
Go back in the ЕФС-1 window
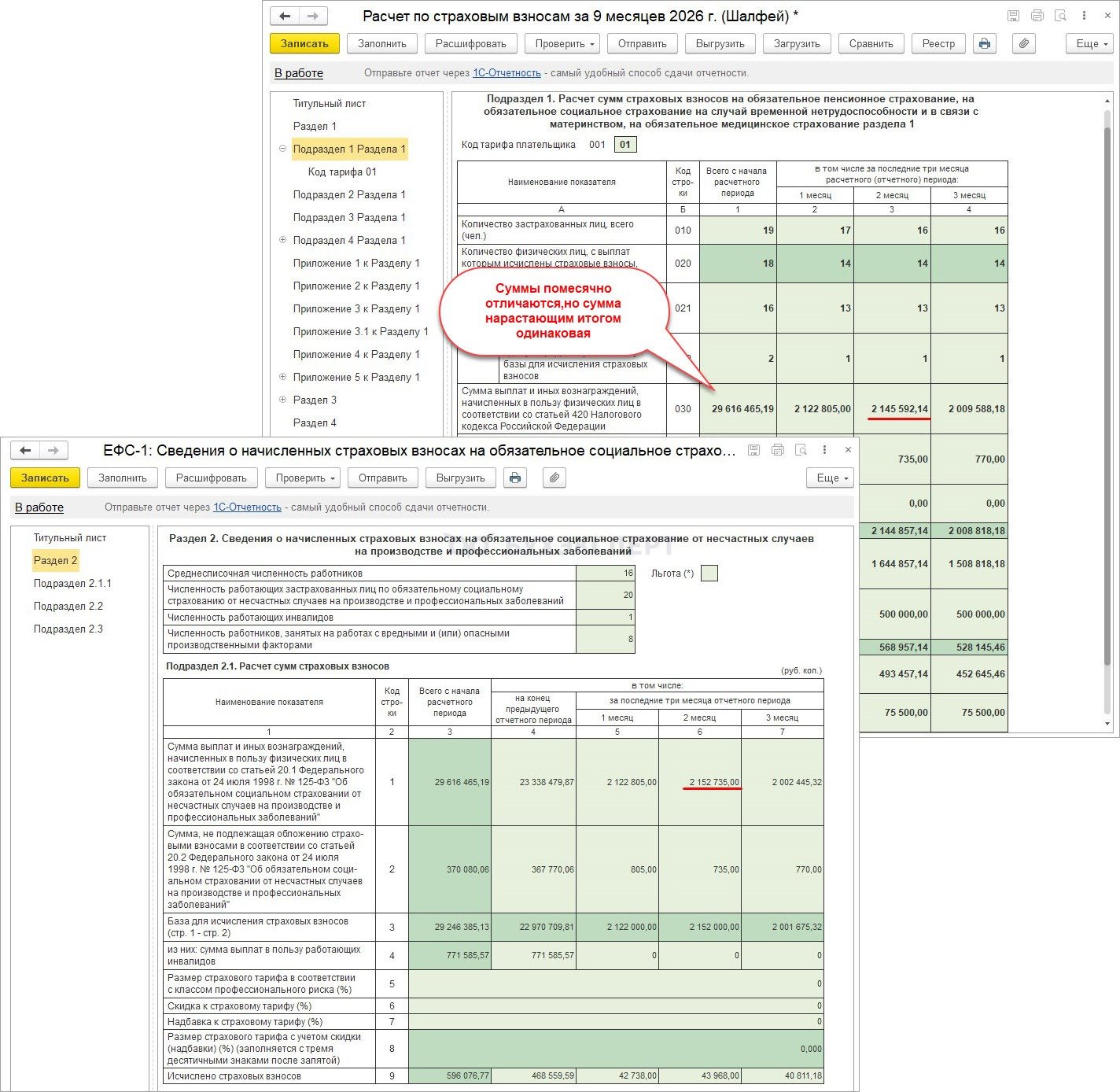(25, 450)
